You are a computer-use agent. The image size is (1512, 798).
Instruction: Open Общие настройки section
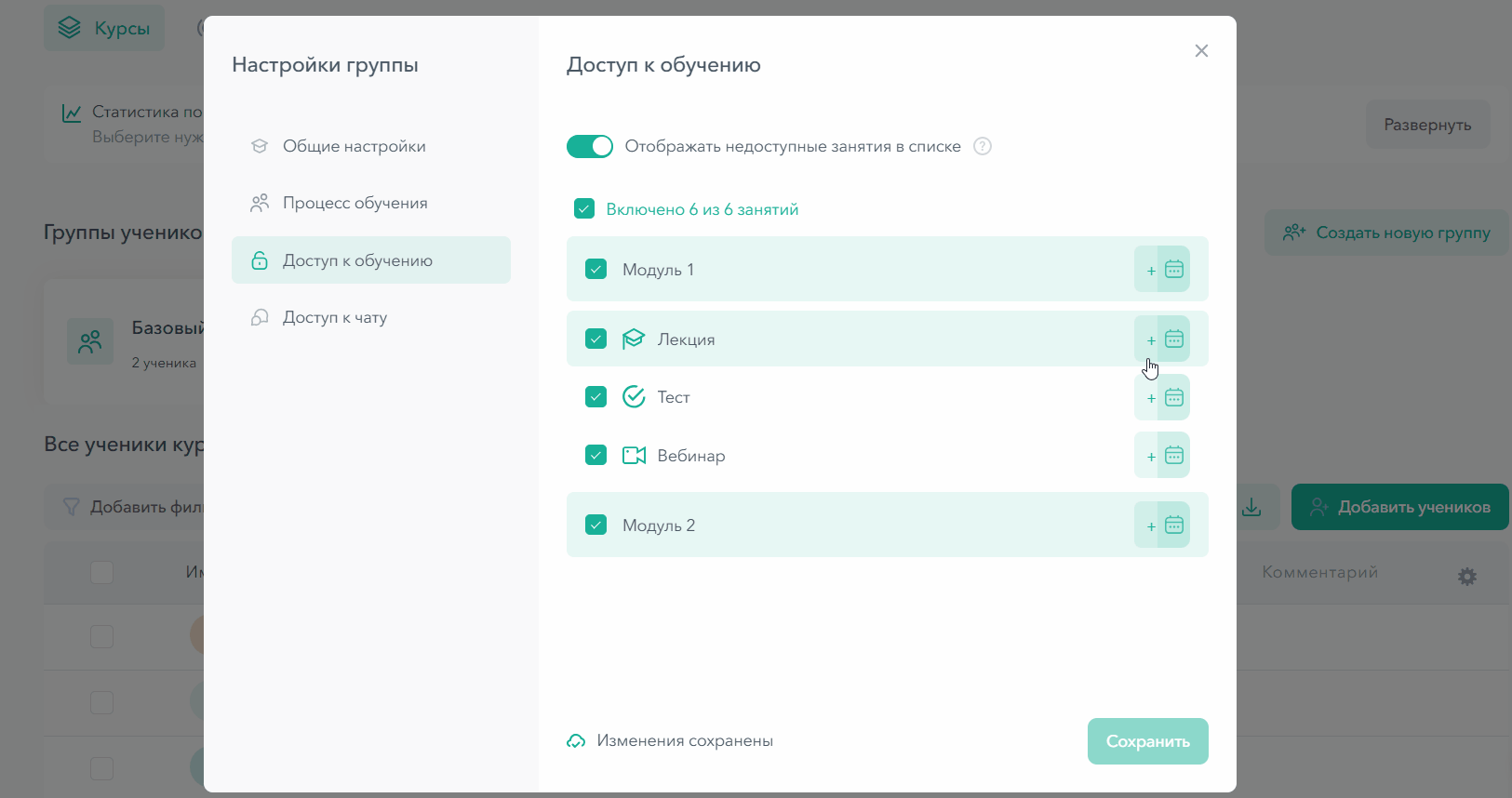[371, 146]
